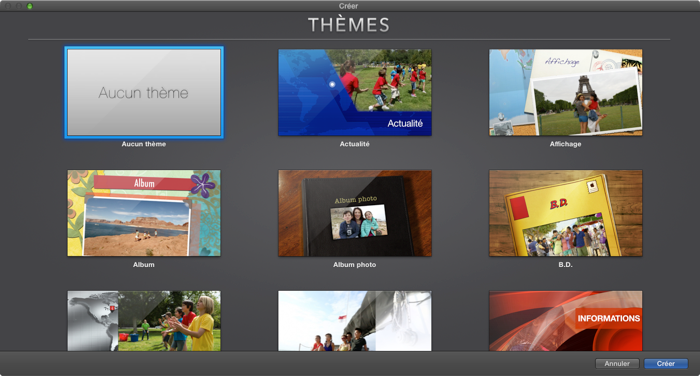The width and height of the screenshot is (700, 376).
Task: Pick the Affichage theme thumbnail
Action: pos(566,92)
